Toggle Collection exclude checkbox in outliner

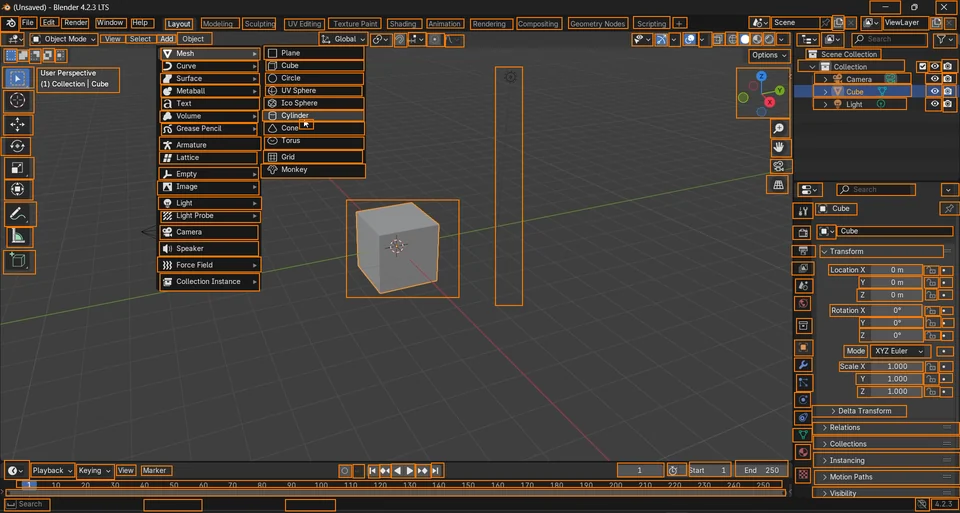[x=923, y=67]
